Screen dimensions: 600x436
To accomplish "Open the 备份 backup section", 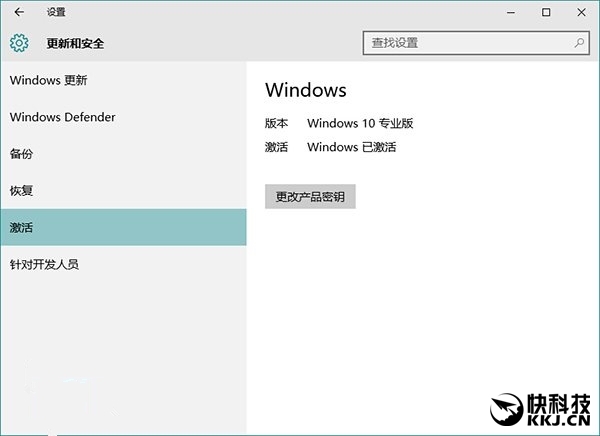I will click(x=123, y=154).
